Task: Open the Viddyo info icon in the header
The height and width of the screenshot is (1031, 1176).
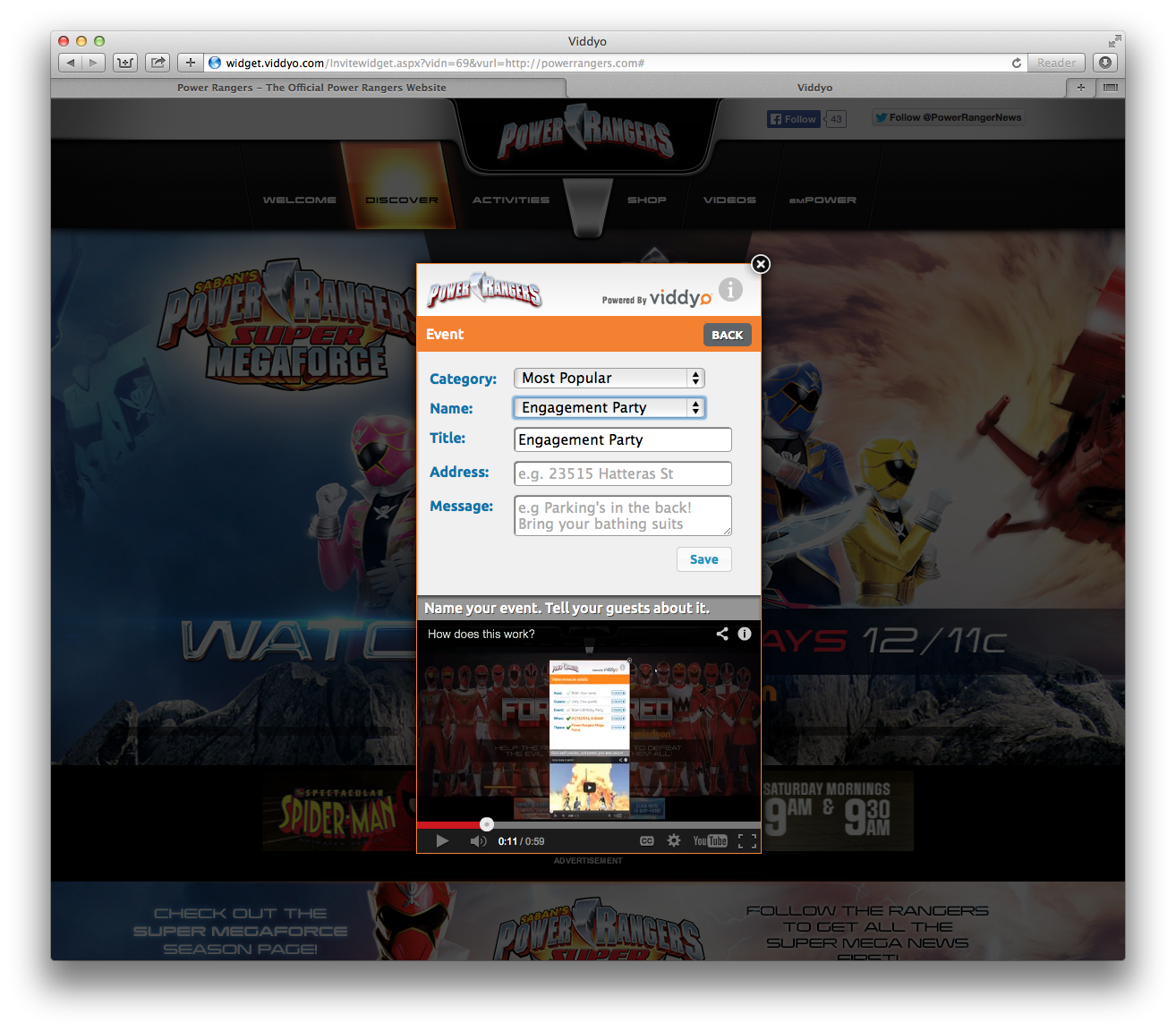Action: pyautogui.click(x=731, y=290)
